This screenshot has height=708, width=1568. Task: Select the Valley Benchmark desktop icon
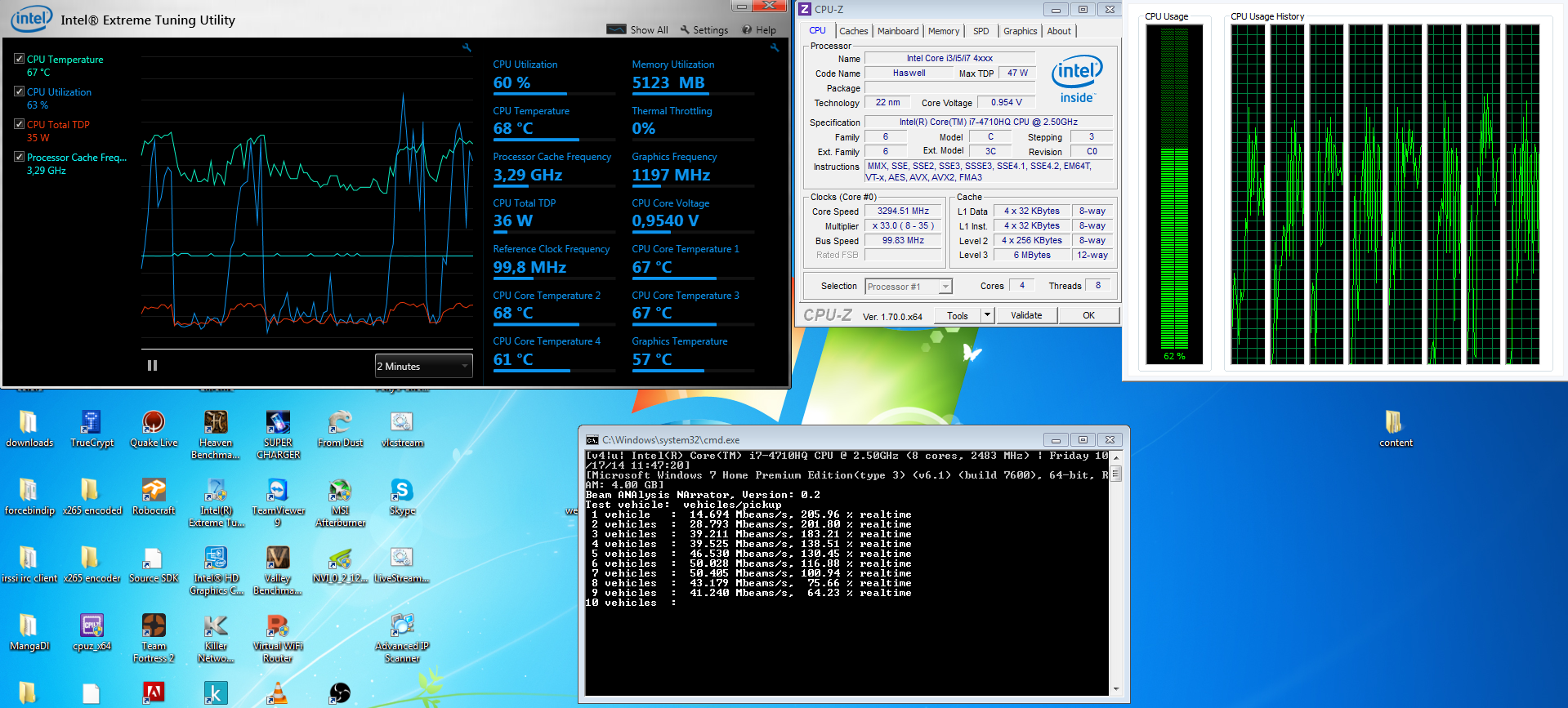[x=278, y=571]
